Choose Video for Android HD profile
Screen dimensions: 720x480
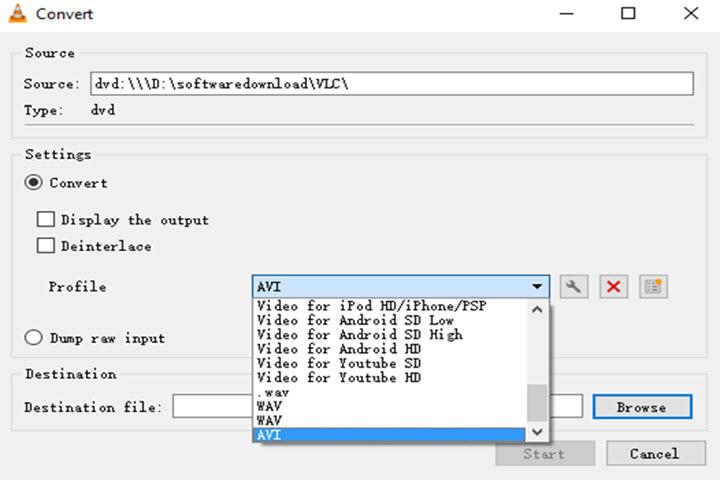click(x=388, y=349)
